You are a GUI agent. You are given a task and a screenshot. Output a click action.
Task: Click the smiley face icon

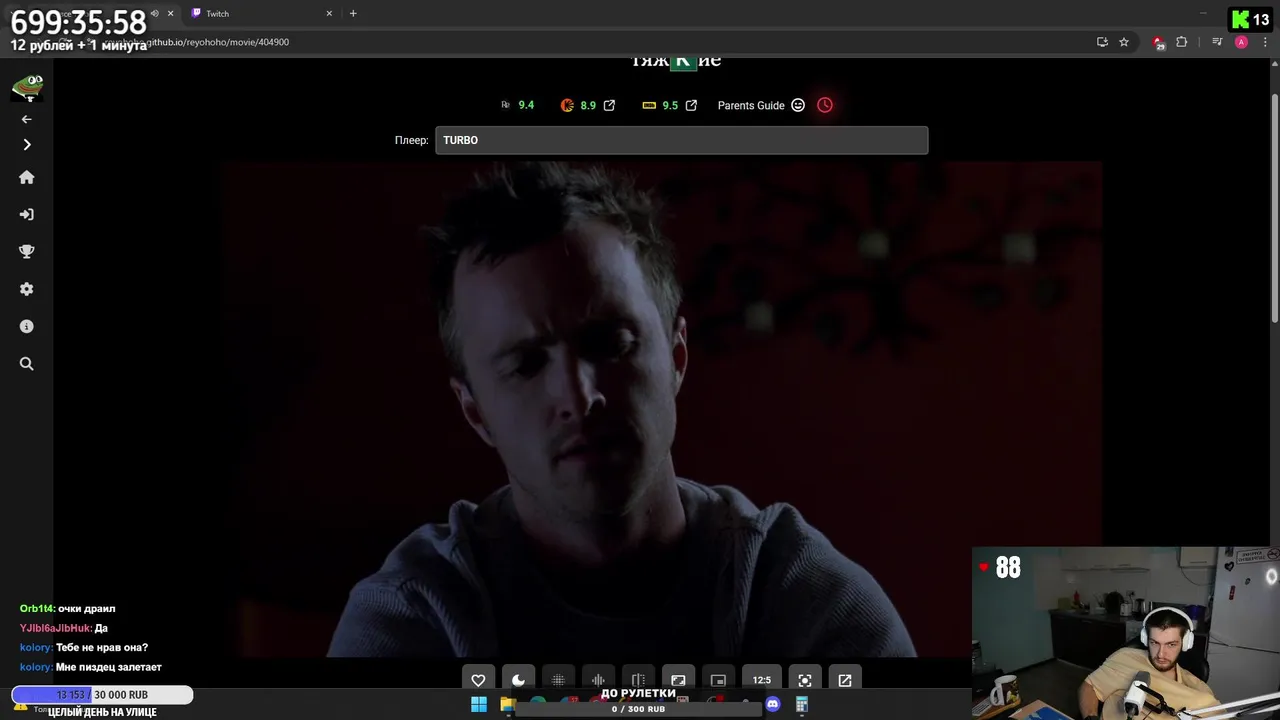(x=798, y=105)
